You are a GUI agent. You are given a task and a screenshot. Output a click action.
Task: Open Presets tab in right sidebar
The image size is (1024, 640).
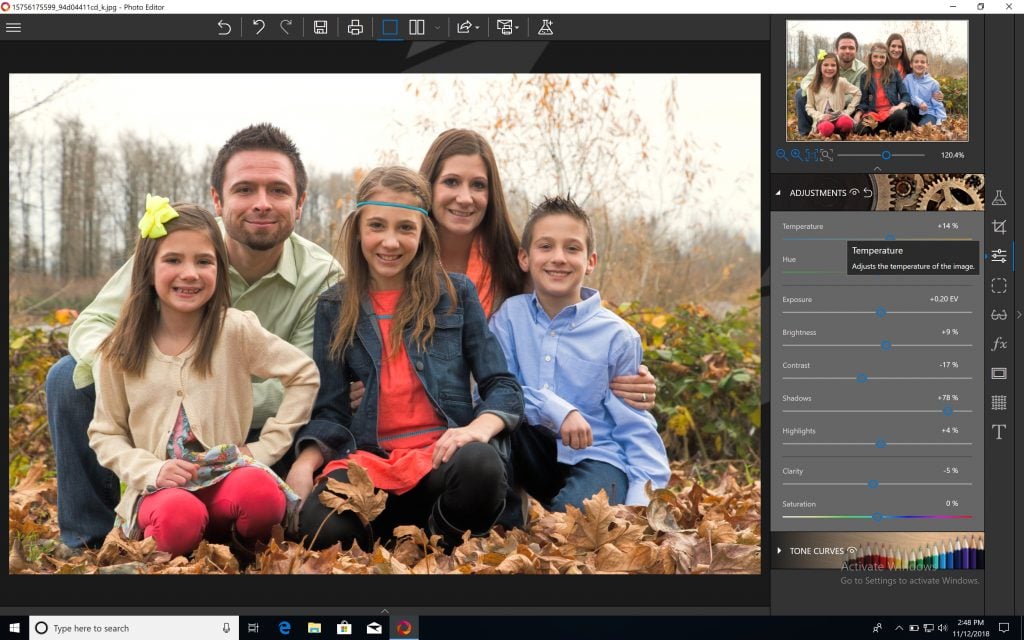(999, 198)
